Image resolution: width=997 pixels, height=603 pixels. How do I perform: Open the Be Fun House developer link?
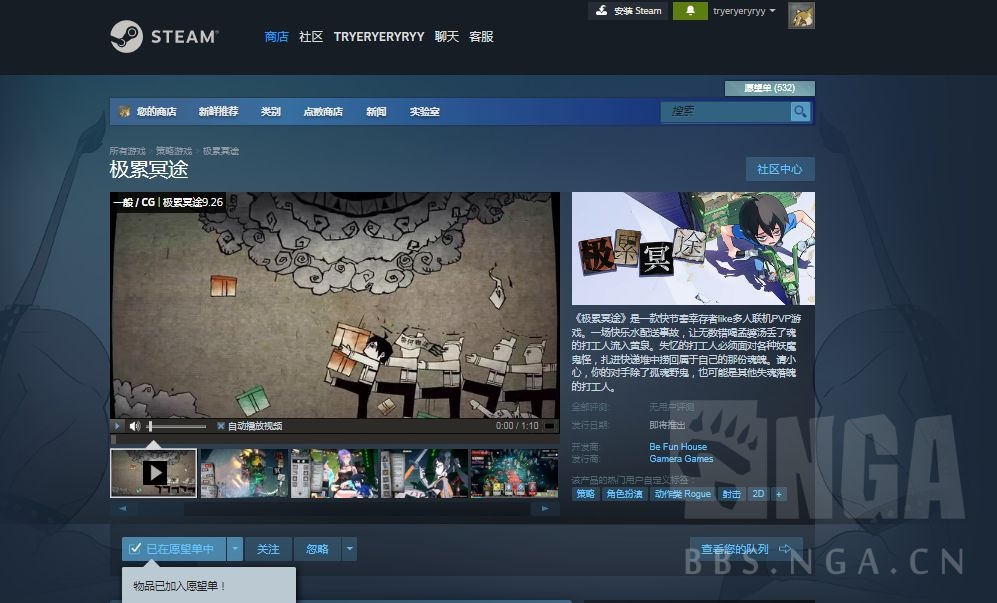(x=678, y=447)
